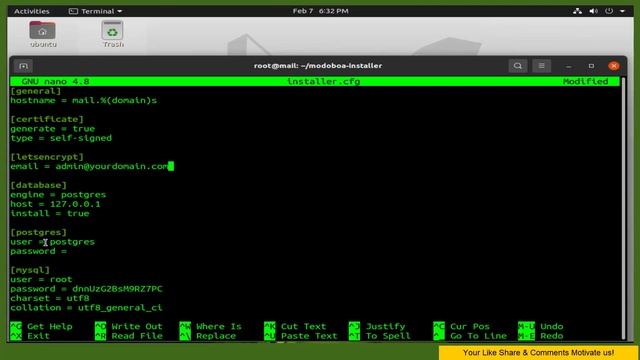Click the charset = utf8 line
The width and height of the screenshot is (640, 360).
50,298
